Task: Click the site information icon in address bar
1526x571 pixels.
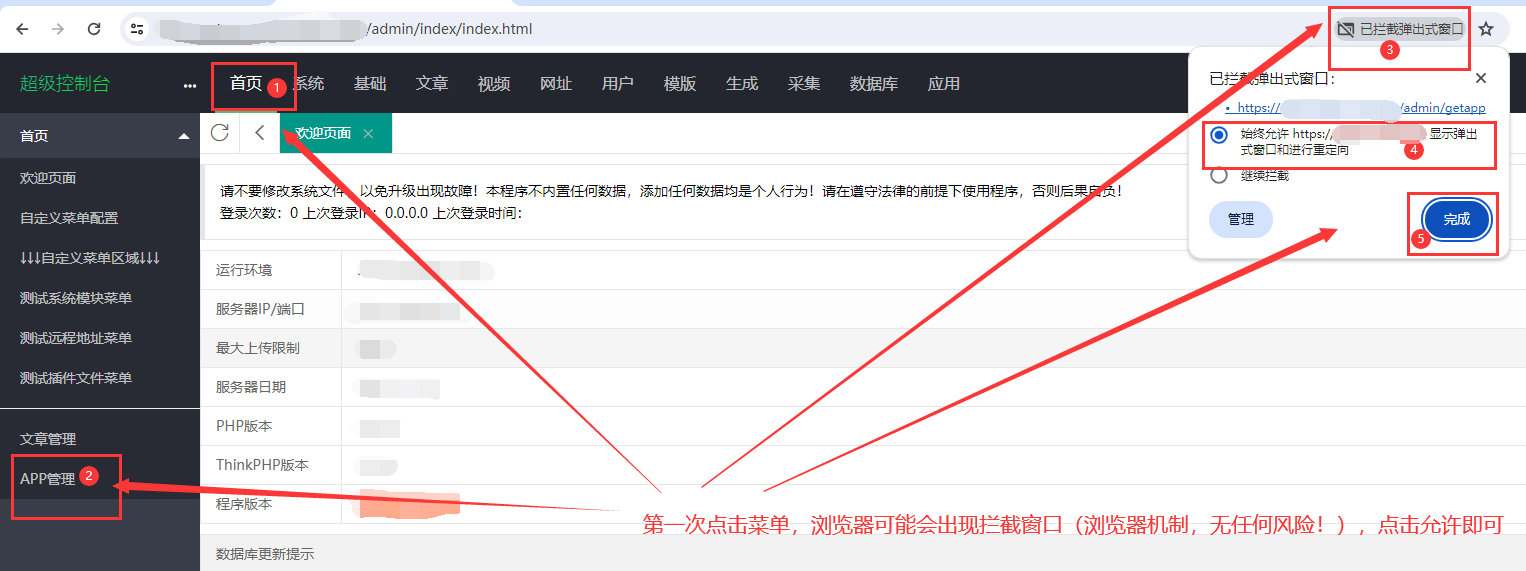Action: [138, 29]
